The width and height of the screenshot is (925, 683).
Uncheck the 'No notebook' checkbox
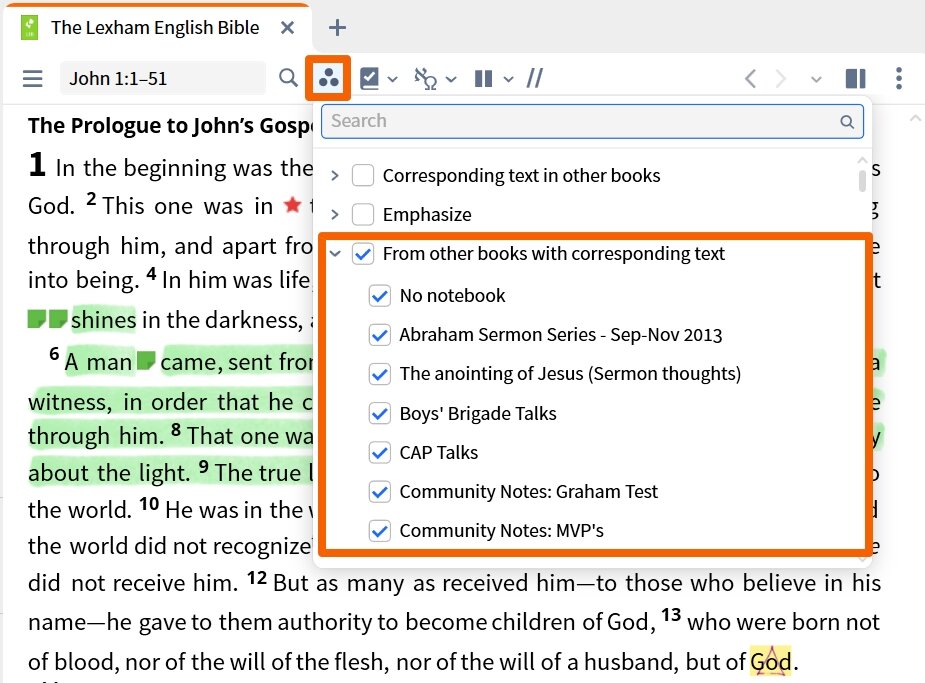point(379,295)
